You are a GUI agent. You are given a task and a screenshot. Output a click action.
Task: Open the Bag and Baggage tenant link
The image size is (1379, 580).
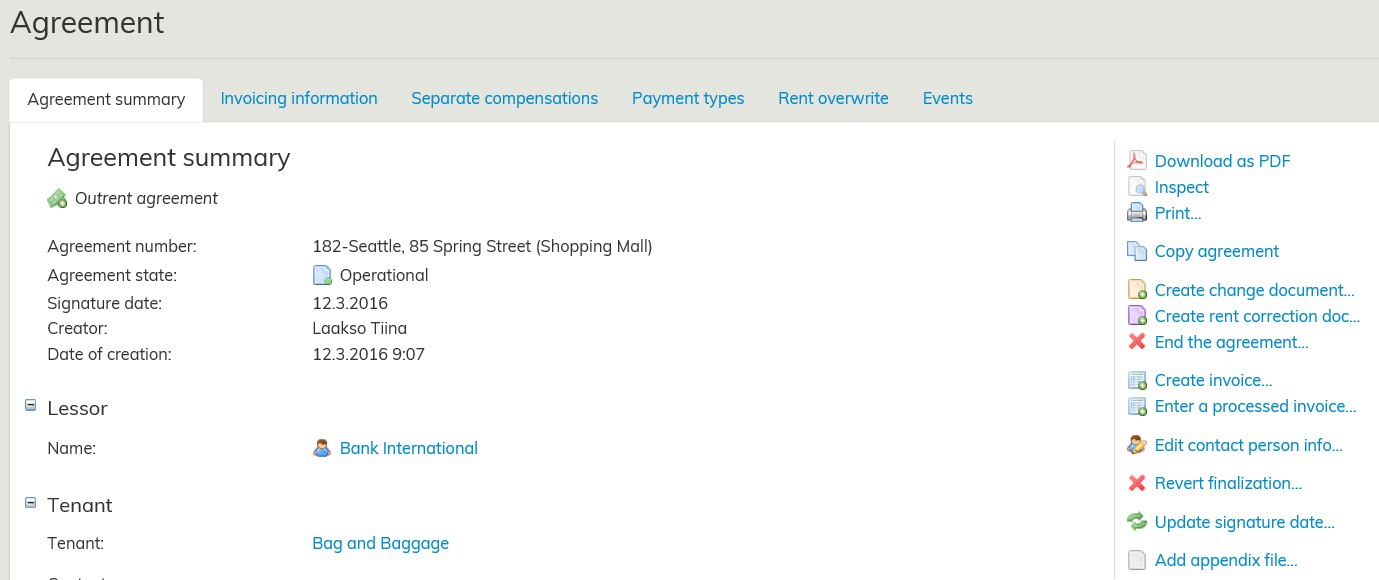pos(380,543)
